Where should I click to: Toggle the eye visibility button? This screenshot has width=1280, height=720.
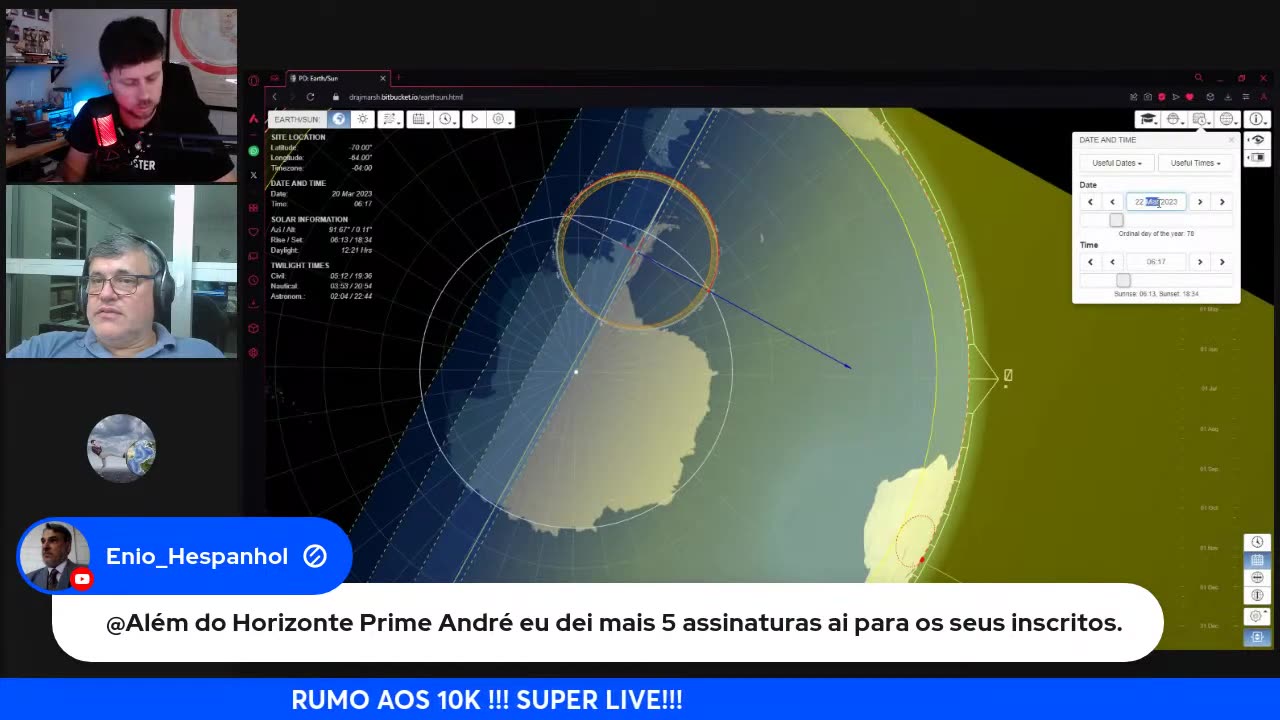1257,140
